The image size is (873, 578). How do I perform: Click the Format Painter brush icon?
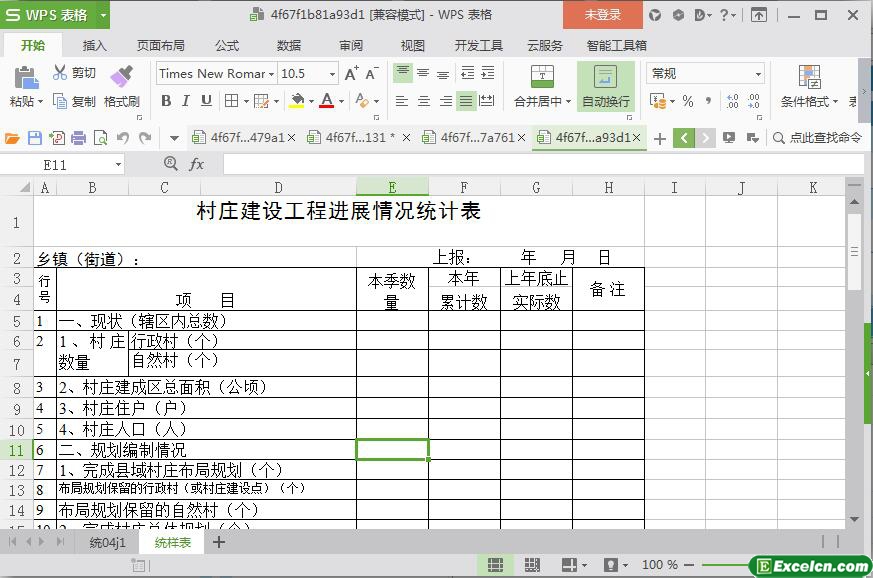click(x=121, y=75)
